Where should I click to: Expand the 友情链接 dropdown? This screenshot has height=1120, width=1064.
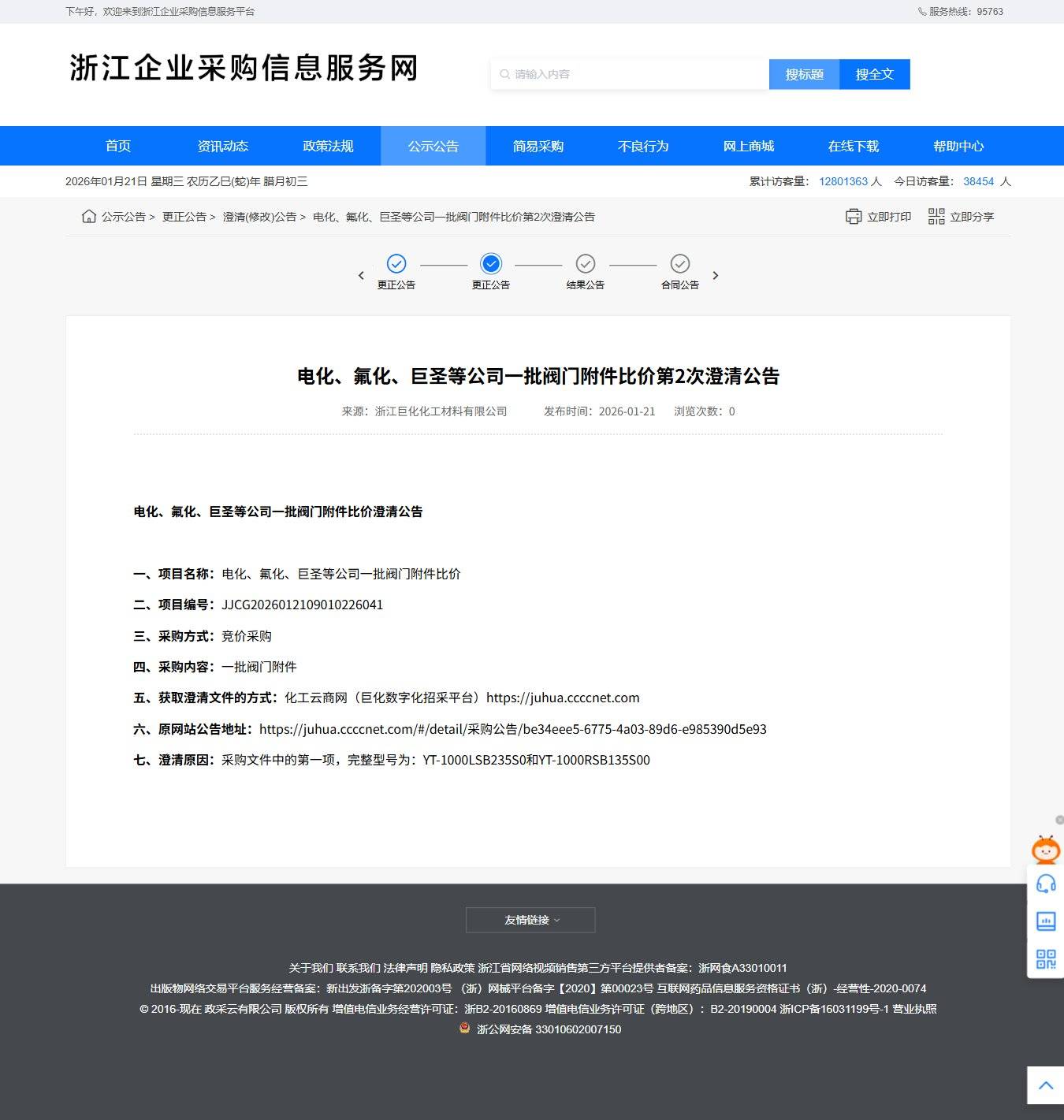[x=530, y=920]
